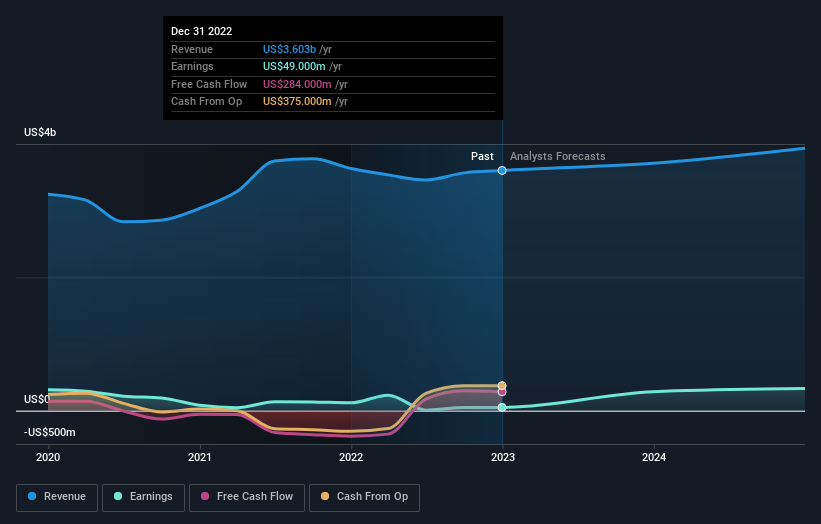Toggle the Earnings series legend button

(x=143, y=497)
